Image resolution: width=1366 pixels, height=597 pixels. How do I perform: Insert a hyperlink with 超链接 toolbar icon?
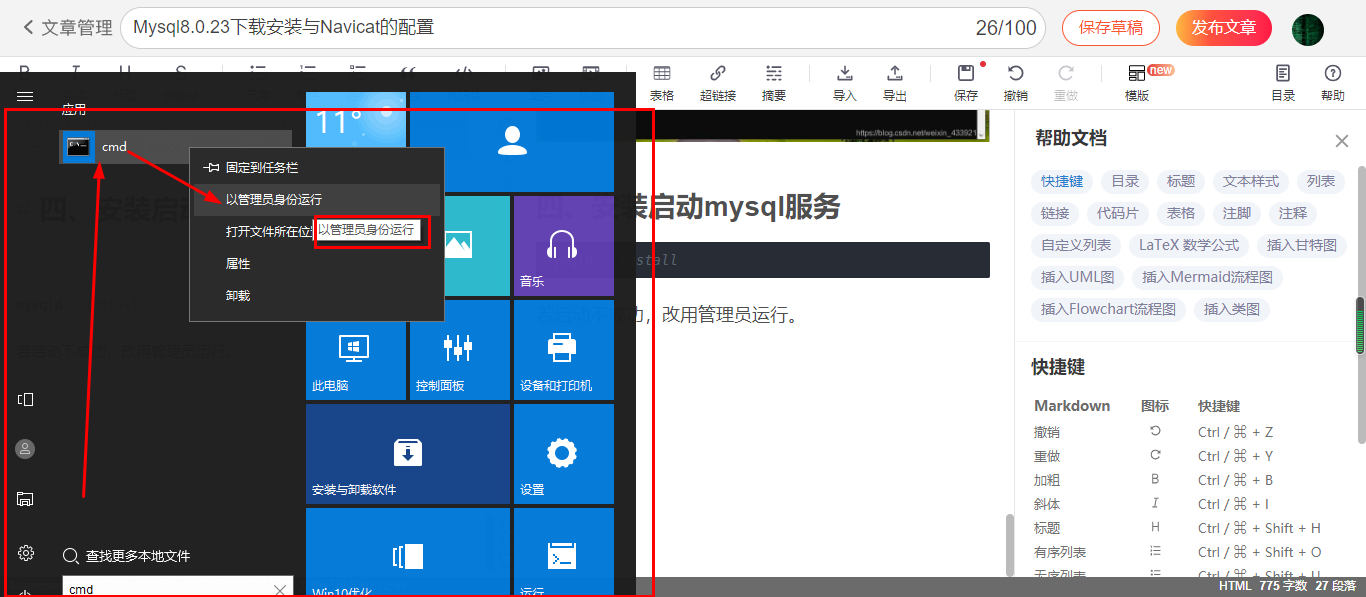(718, 83)
